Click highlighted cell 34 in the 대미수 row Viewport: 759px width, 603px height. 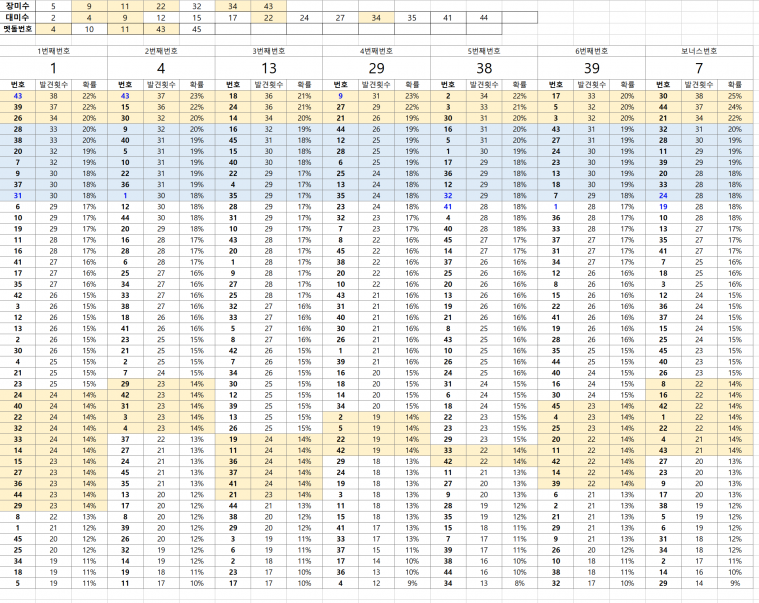click(x=376, y=17)
